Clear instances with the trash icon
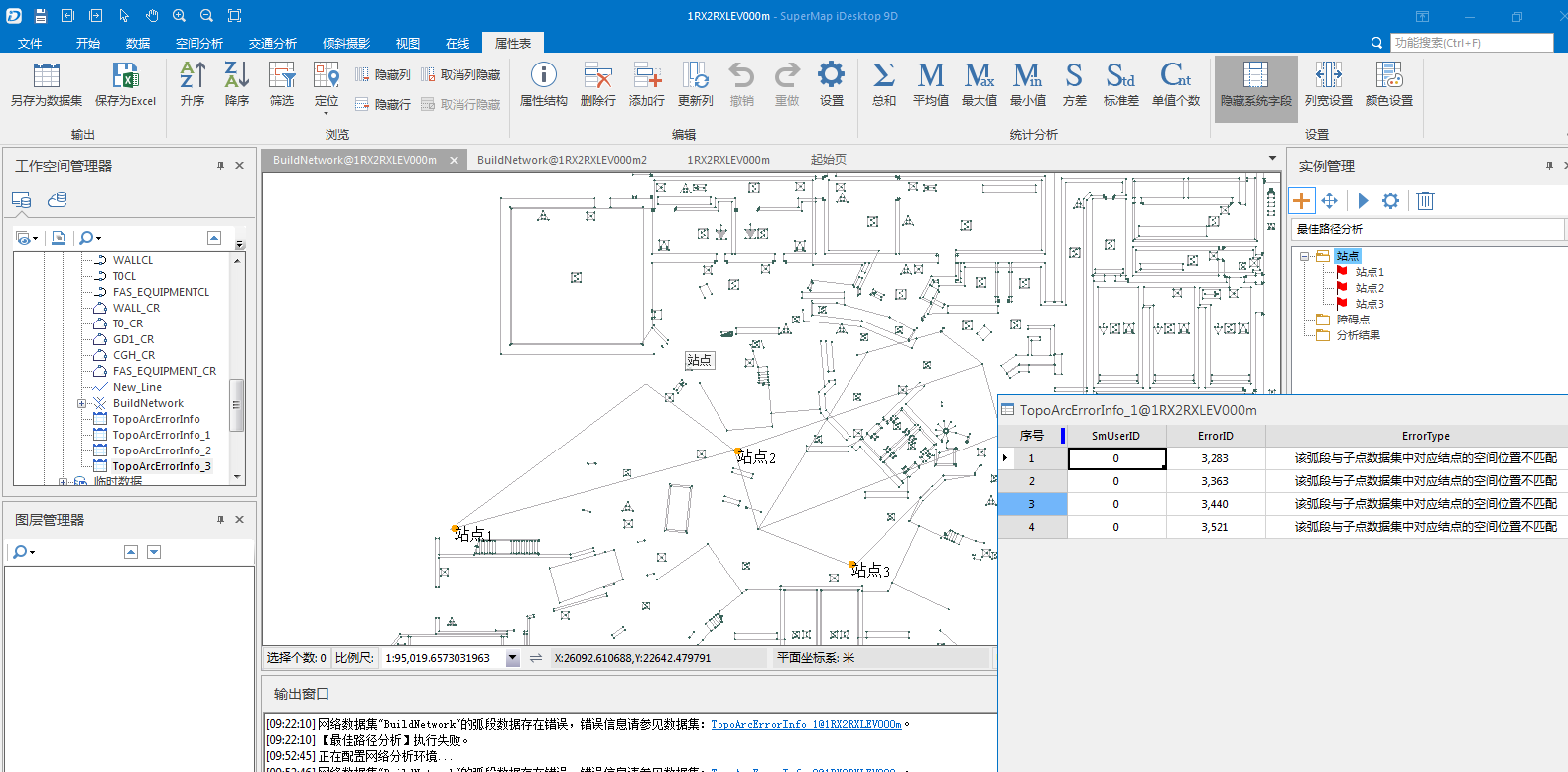Screen dimensions: 1568x772 (1425, 200)
